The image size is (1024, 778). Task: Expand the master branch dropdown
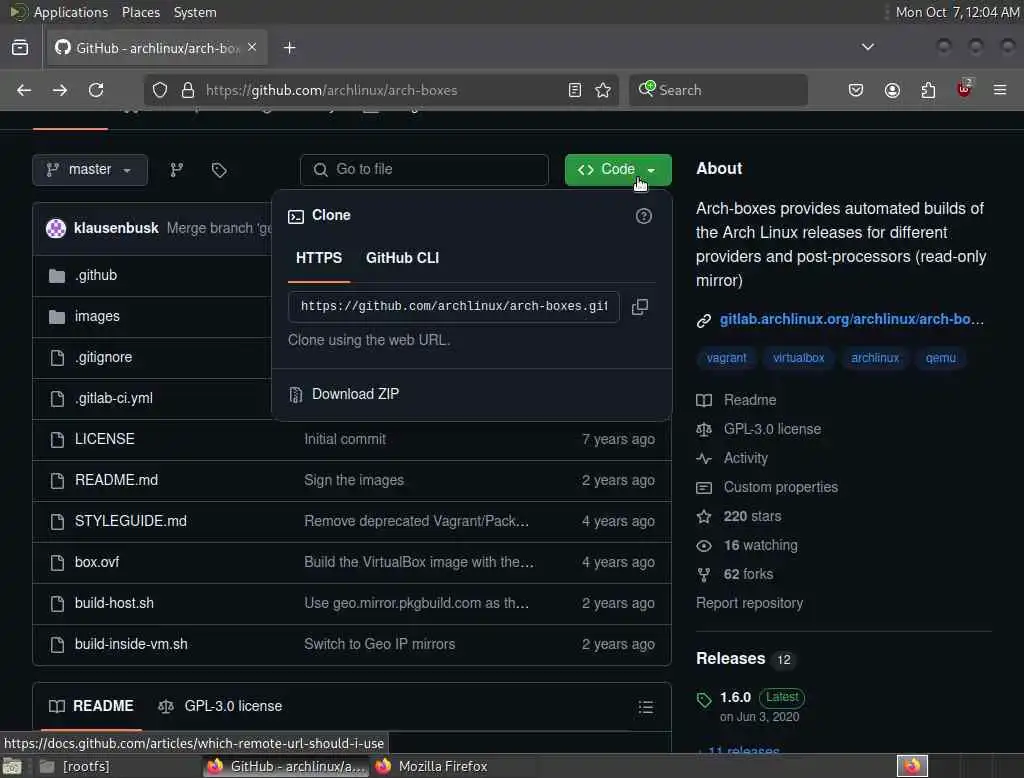[x=90, y=170]
